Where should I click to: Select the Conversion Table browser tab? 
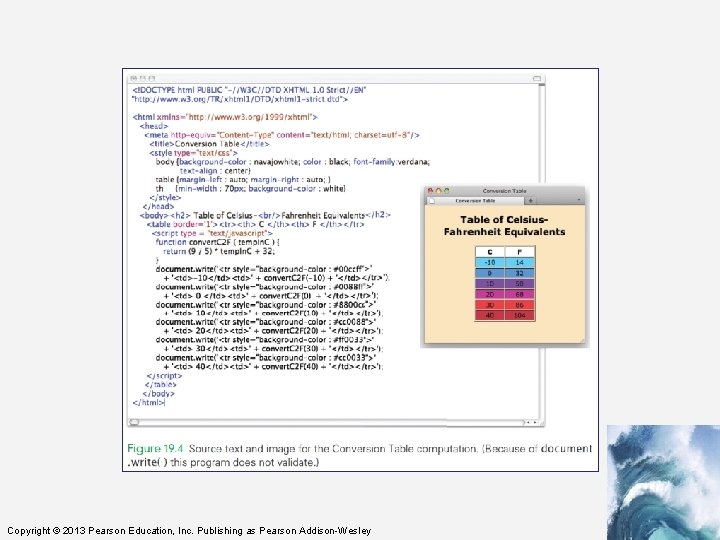click(x=475, y=201)
